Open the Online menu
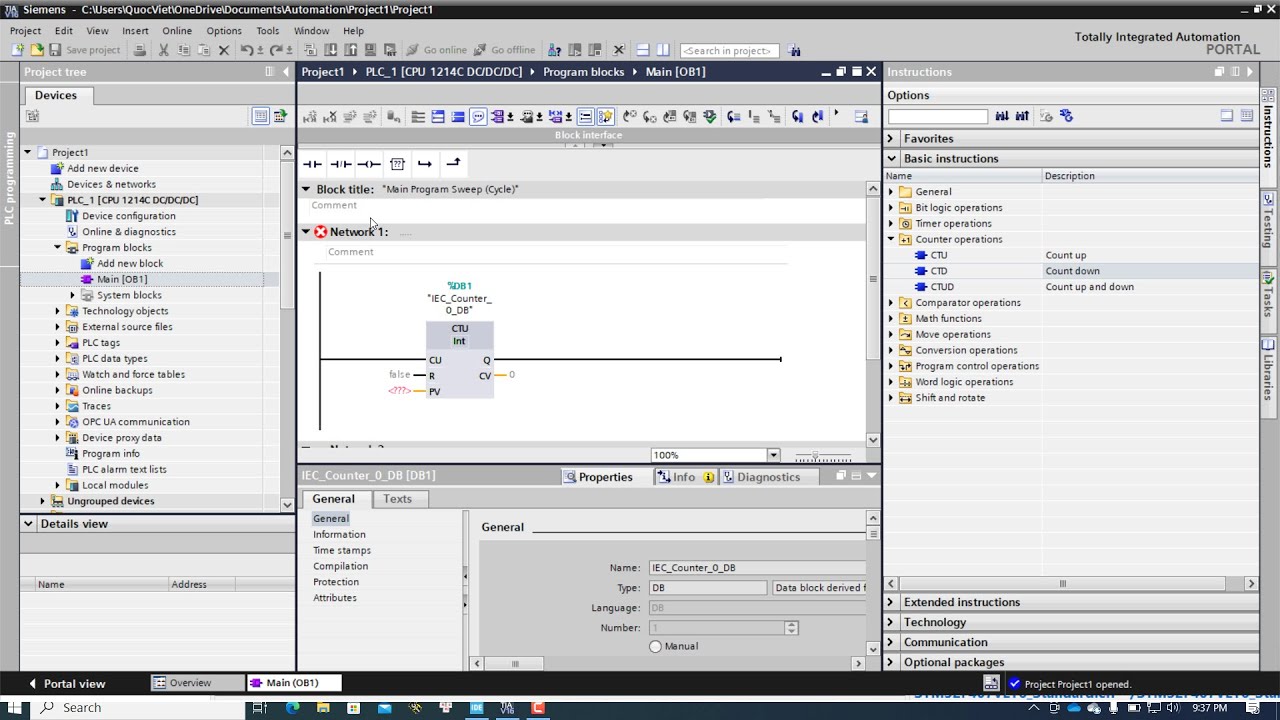Screen dimensions: 1280x720 pos(177,31)
